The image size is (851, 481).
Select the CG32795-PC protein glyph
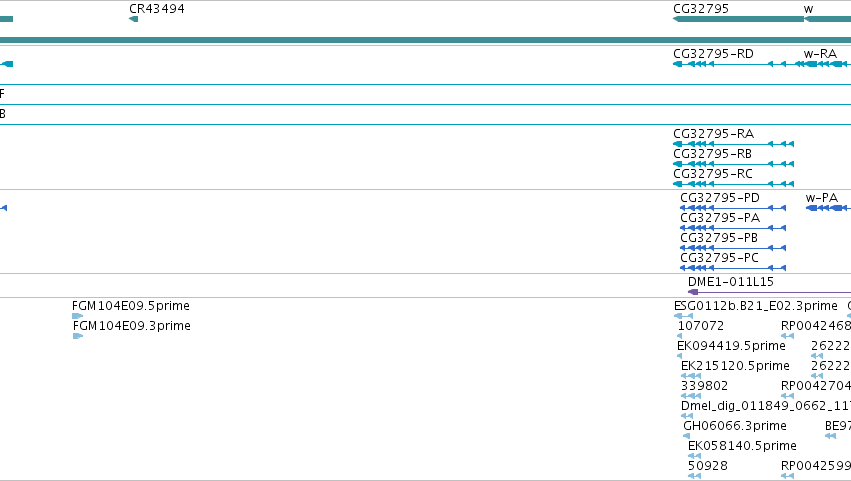coord(733,268)
